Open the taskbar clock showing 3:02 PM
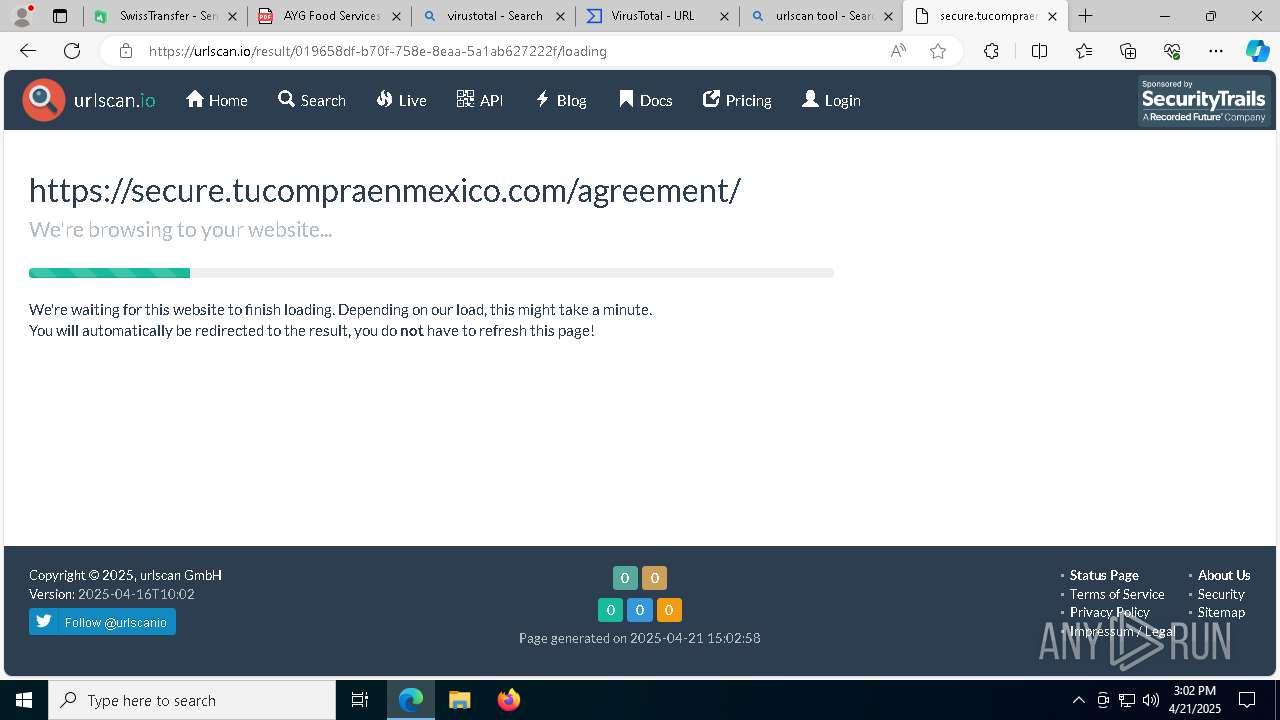 1195,700
